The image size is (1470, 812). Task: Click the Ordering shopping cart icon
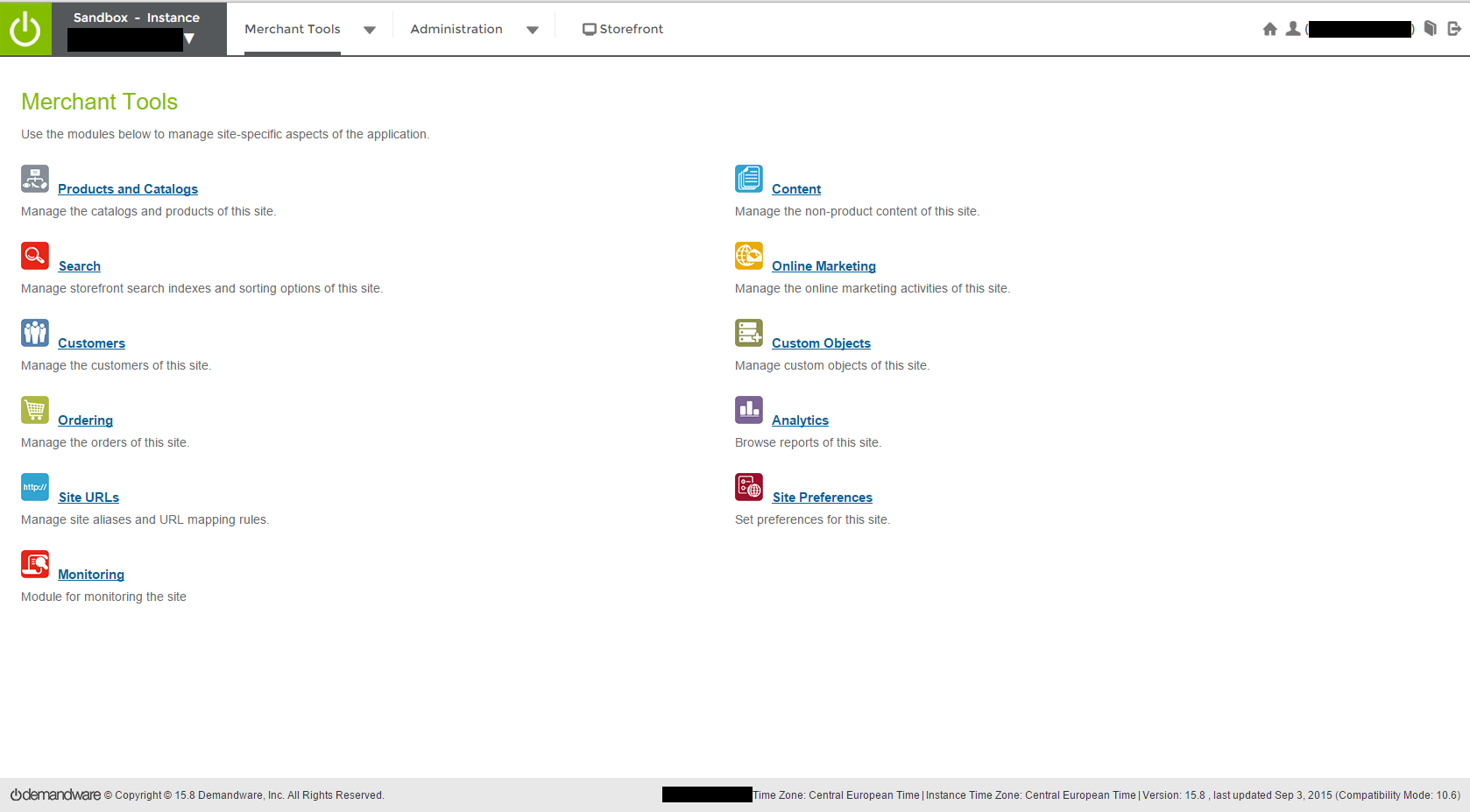pyautogui.click(x=35, y=410)
